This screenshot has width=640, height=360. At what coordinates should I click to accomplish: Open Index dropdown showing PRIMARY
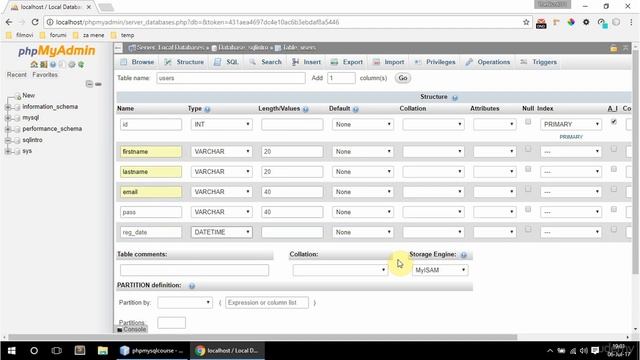[x=571, y=124]
